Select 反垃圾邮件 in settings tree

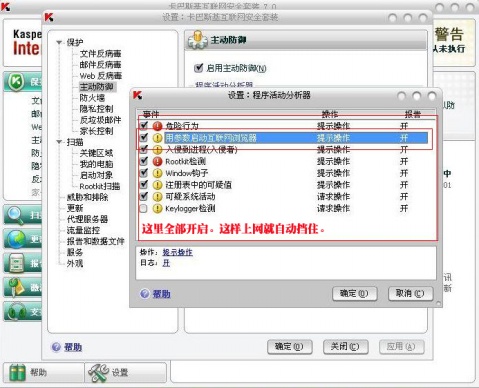click(100, 120)
